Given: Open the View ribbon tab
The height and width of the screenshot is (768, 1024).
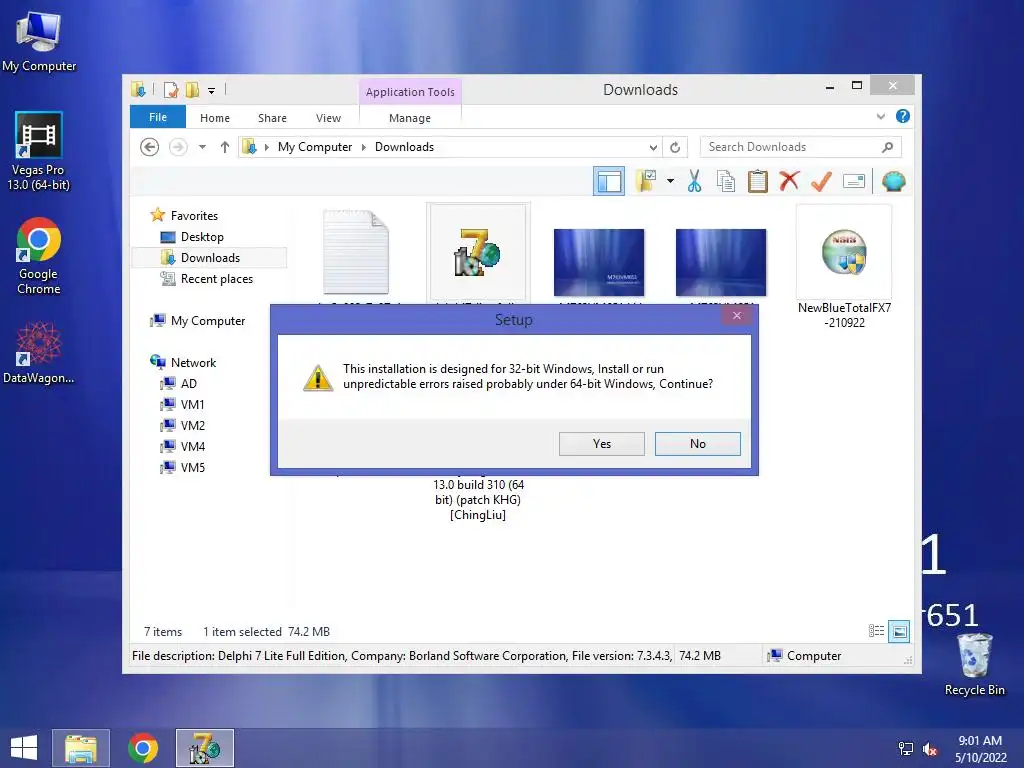Looking at the screenshot, I should coord(328,118).
